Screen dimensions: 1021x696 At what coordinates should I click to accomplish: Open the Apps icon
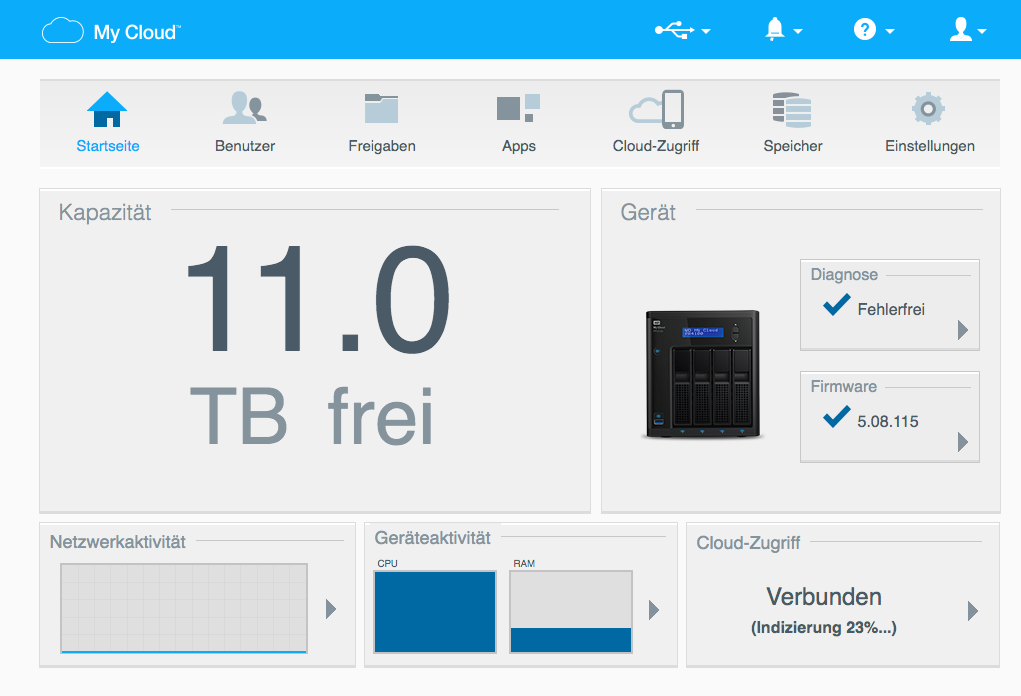tap(518, 108)
